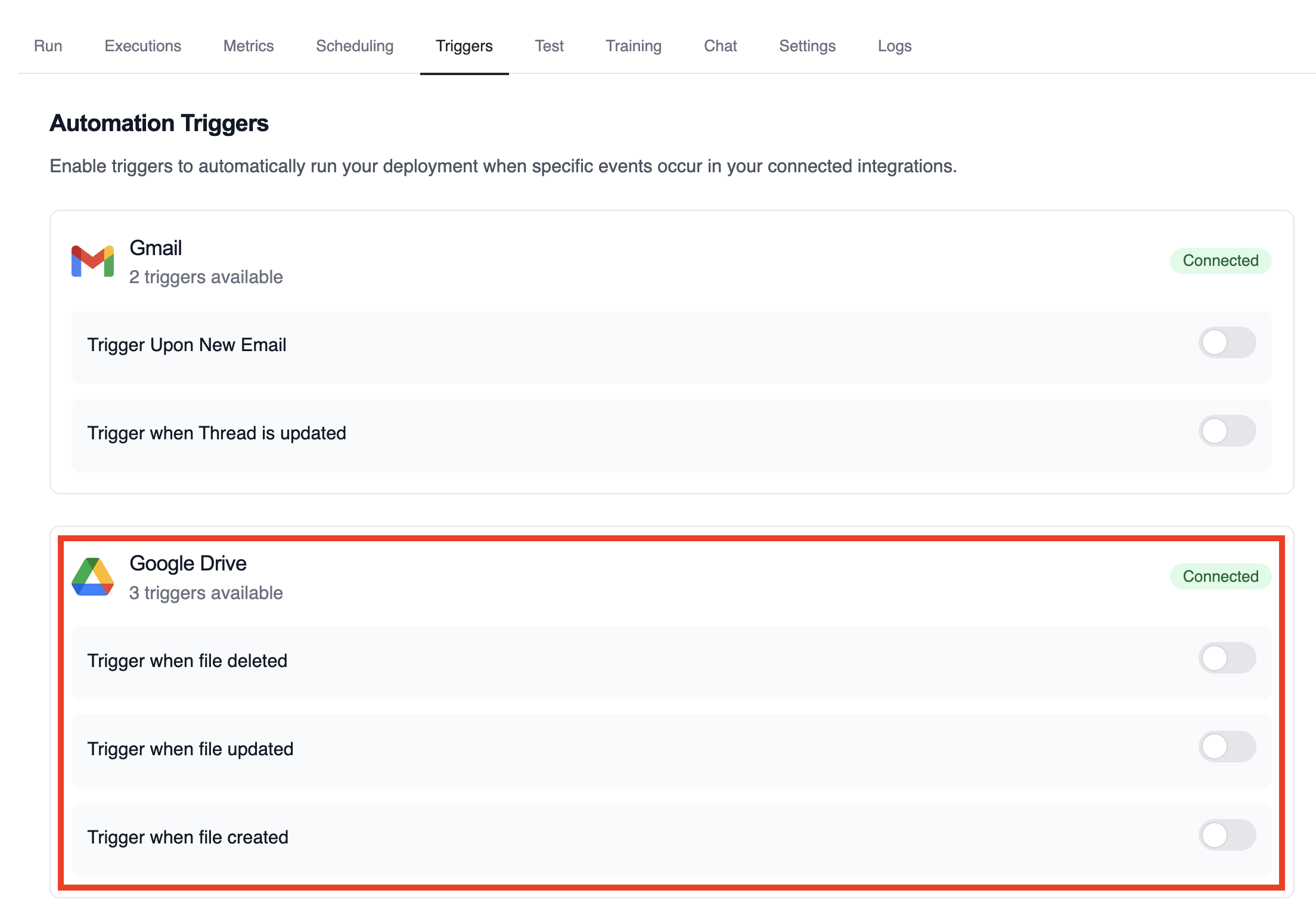The height and width of the screenshot is (918, 1316).
Task: Open the Scheduling tab
Action: [x=355, y=46]
